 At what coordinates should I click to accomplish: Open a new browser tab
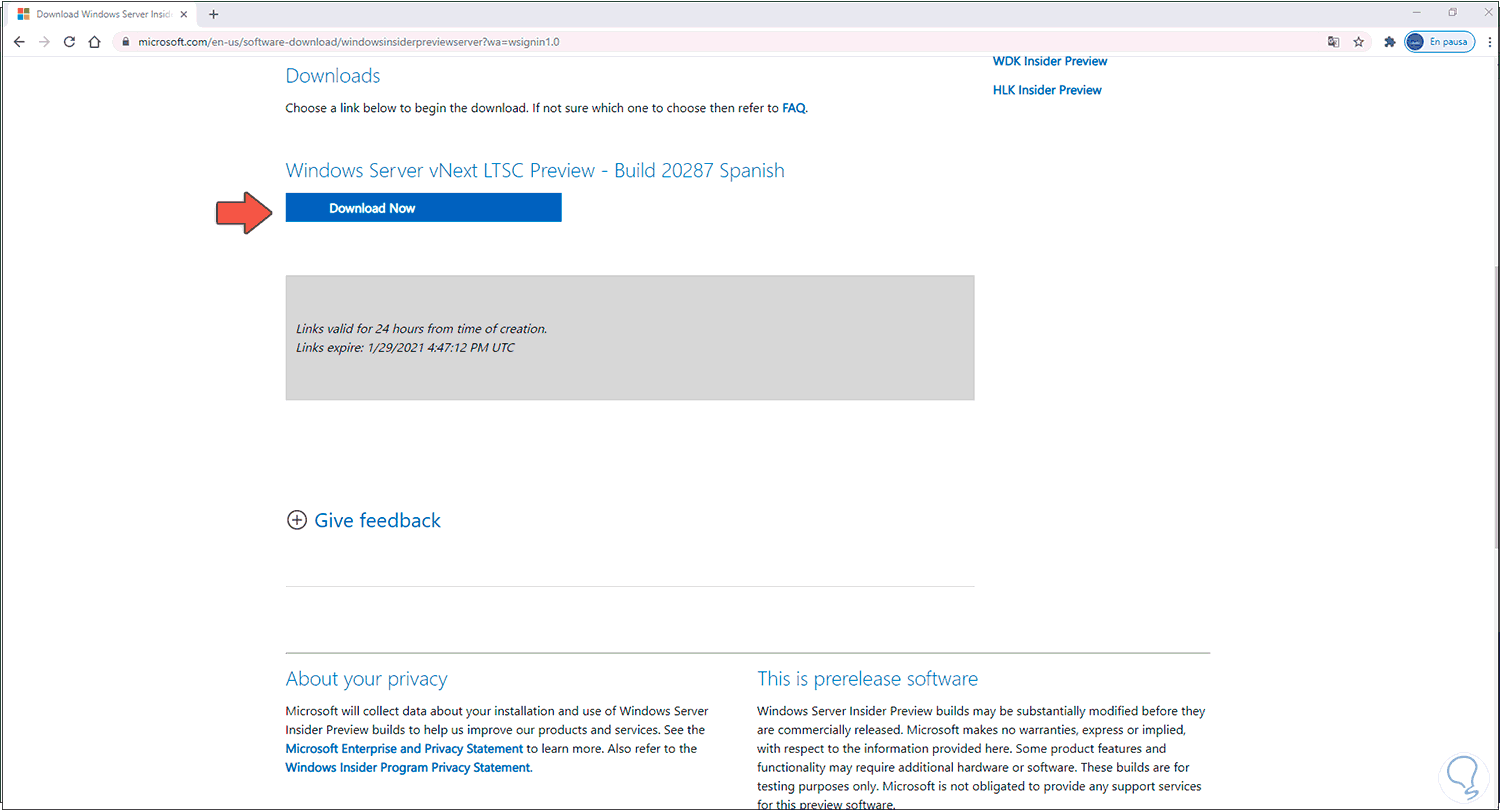[213, 14]
